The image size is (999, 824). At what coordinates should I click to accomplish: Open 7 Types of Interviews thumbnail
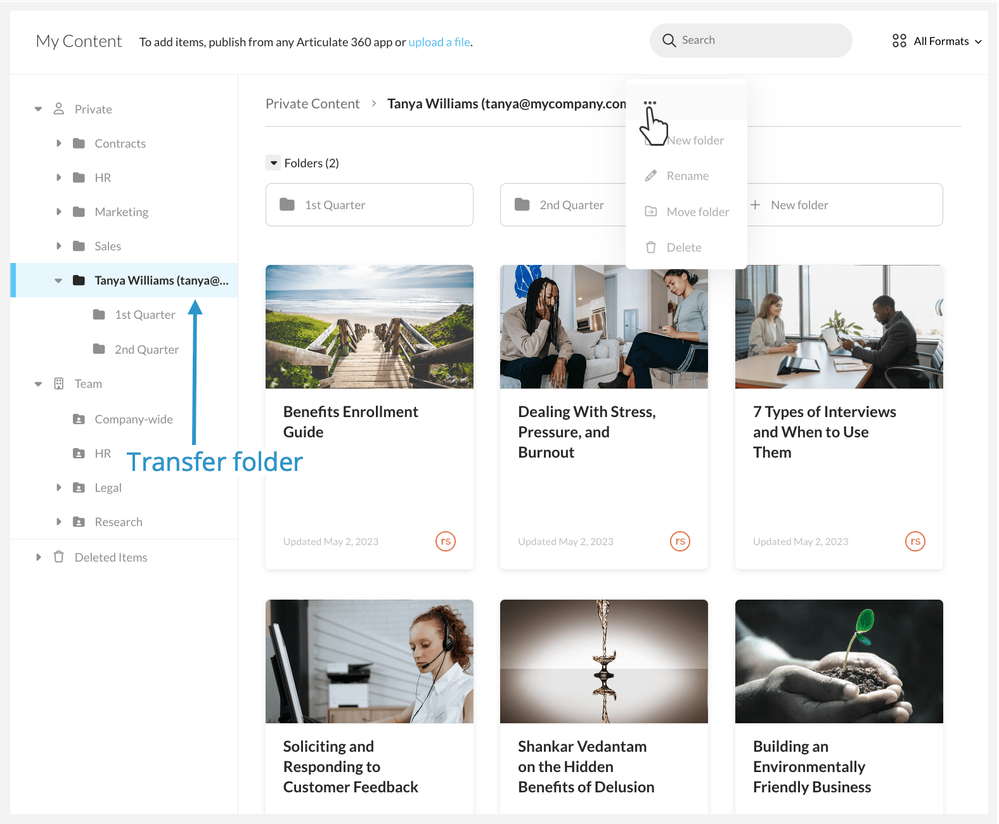click(x=839, y=326)
